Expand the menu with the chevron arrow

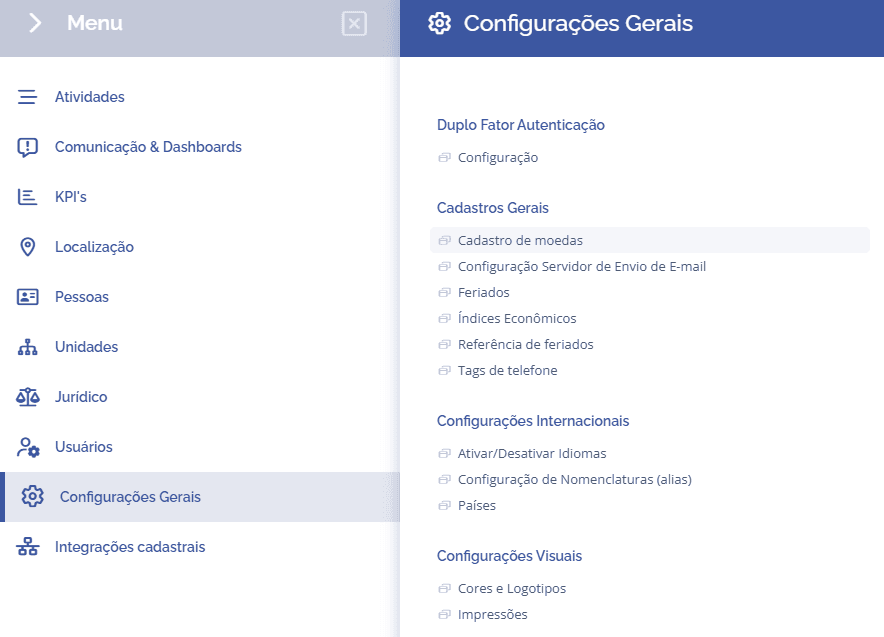pyautogui.click(x=35, y=23)
